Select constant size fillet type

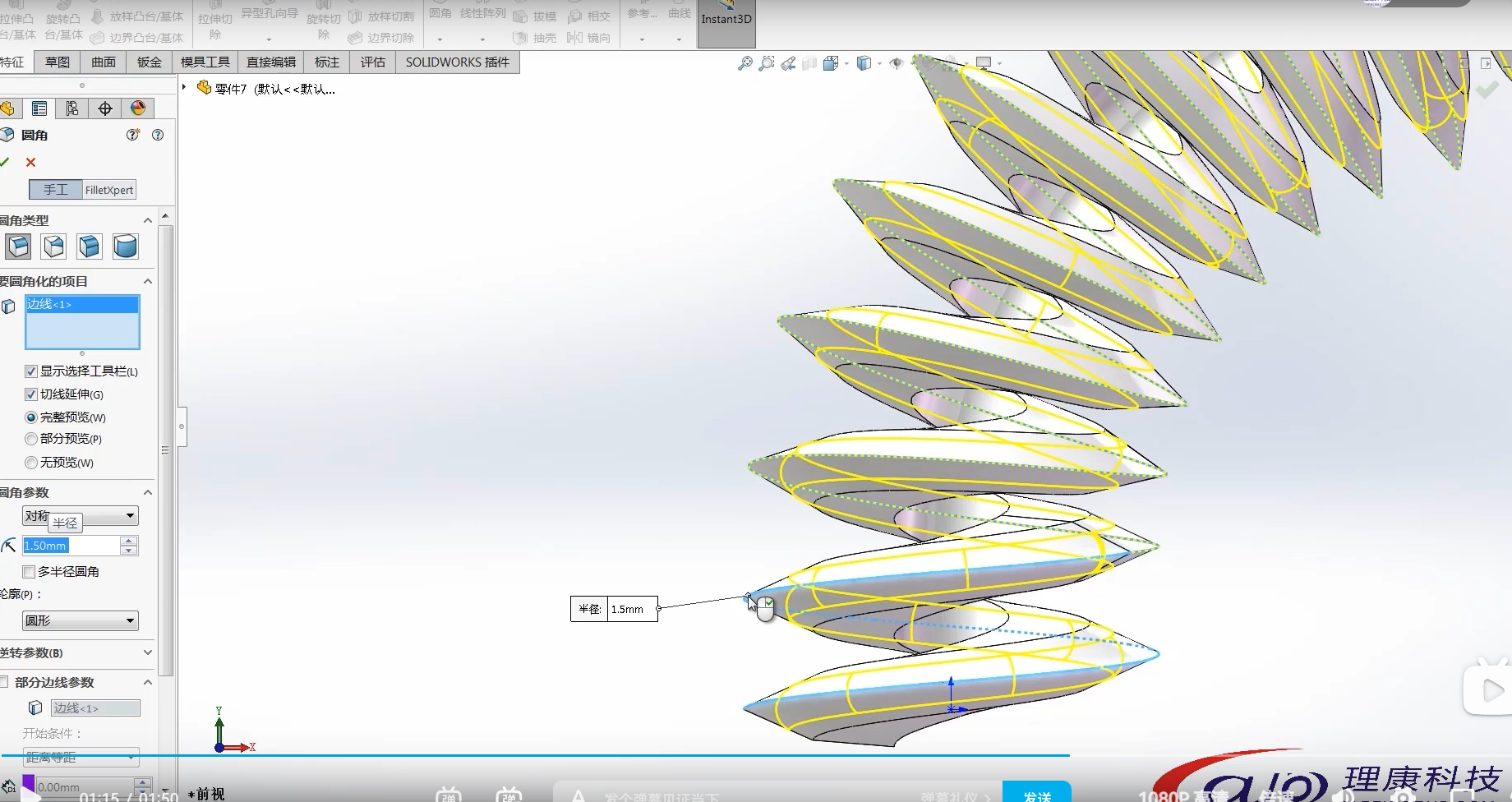pos(18,246)
